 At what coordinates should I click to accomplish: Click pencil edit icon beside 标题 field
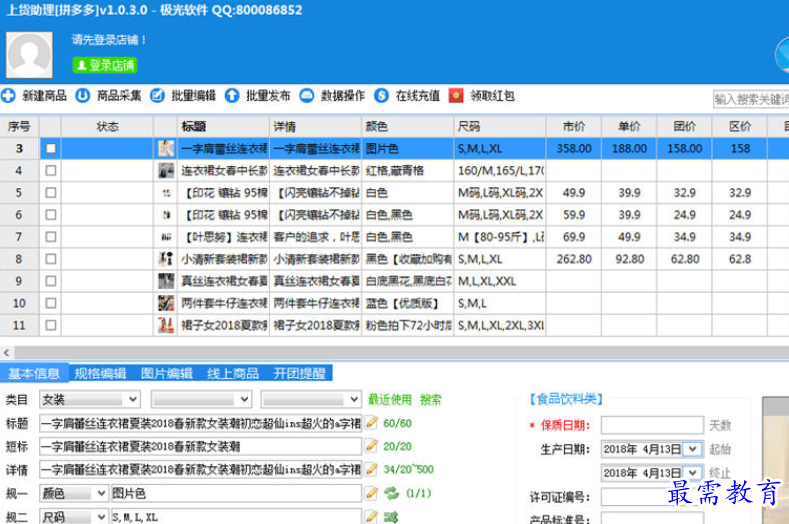click(371, 422)
